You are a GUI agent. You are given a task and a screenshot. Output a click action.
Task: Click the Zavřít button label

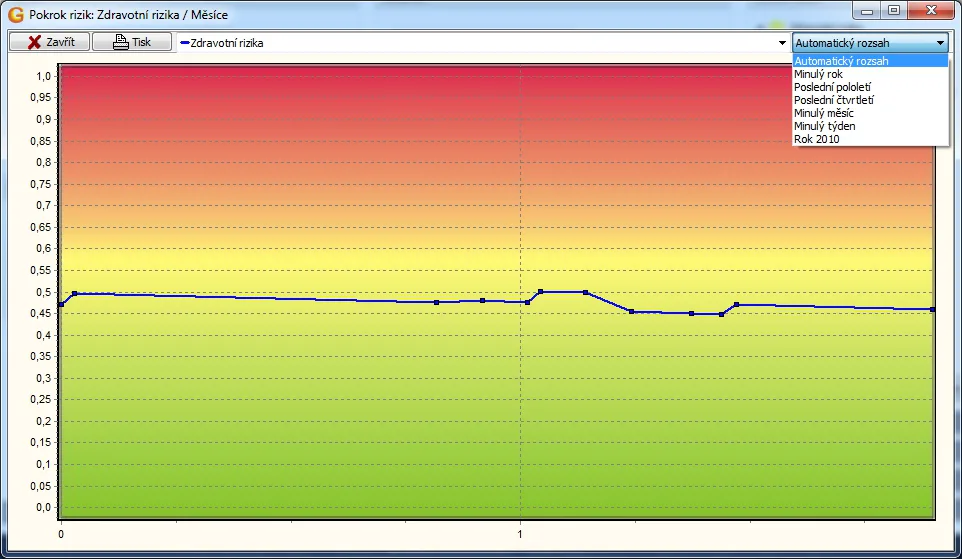60,42
